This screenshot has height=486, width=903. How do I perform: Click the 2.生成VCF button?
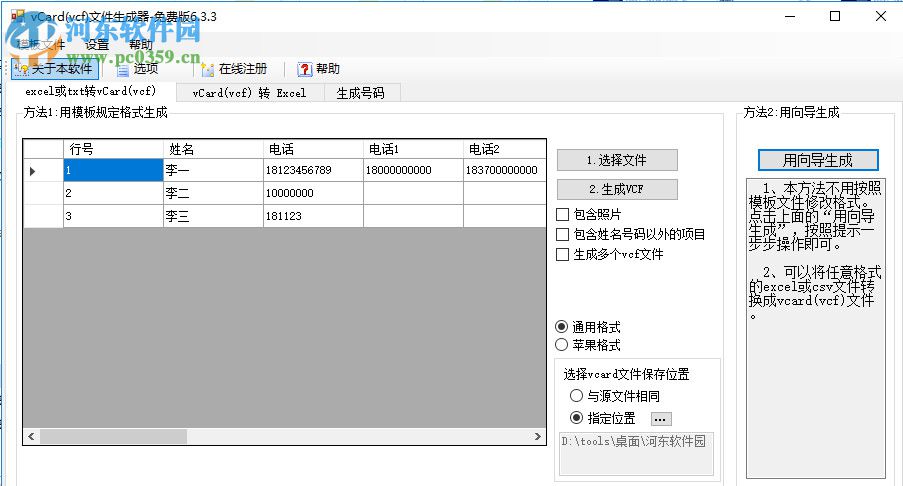617,189
